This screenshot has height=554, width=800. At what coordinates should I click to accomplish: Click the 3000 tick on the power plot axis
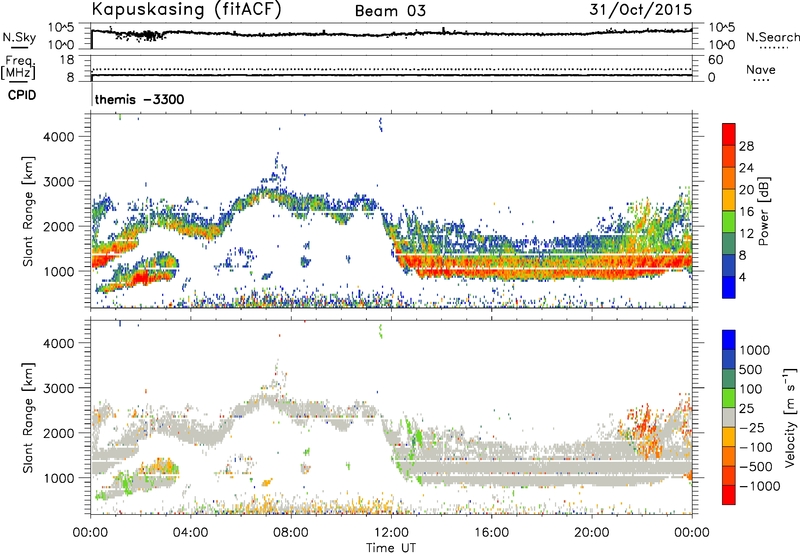point(58,182)
